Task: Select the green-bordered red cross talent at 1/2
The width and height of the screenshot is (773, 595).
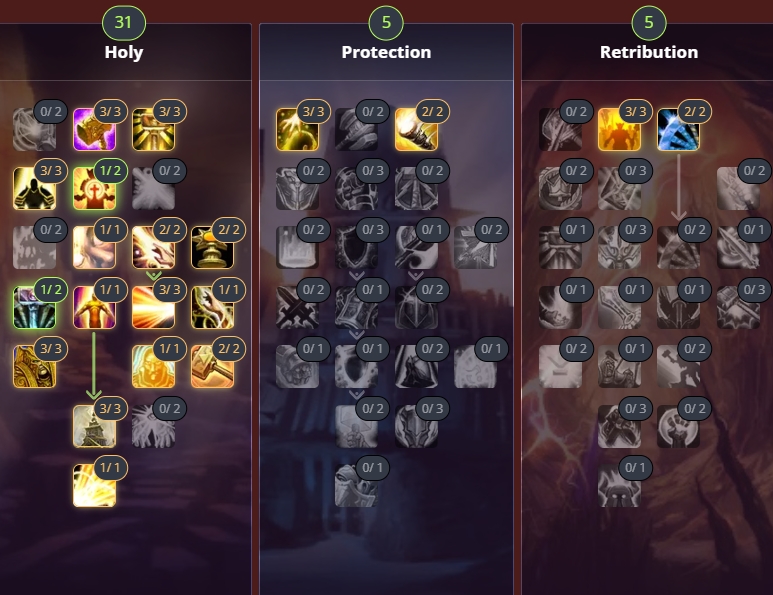Action: tap(94, 188)
